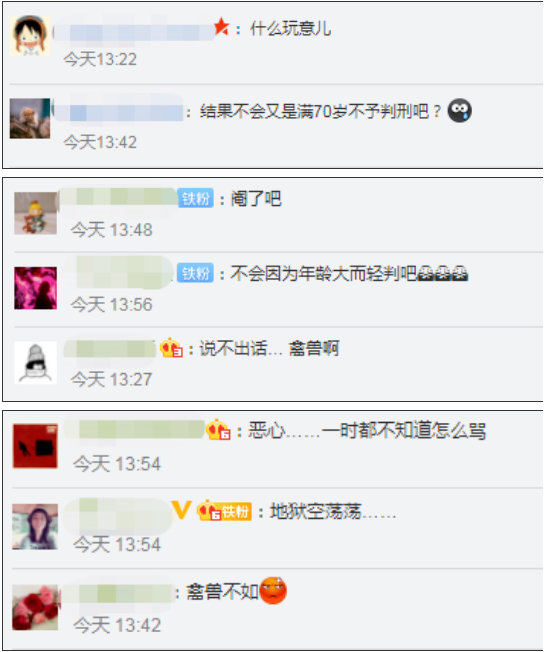Click the angry red emoji after 畜兽不如

(273, 590)
